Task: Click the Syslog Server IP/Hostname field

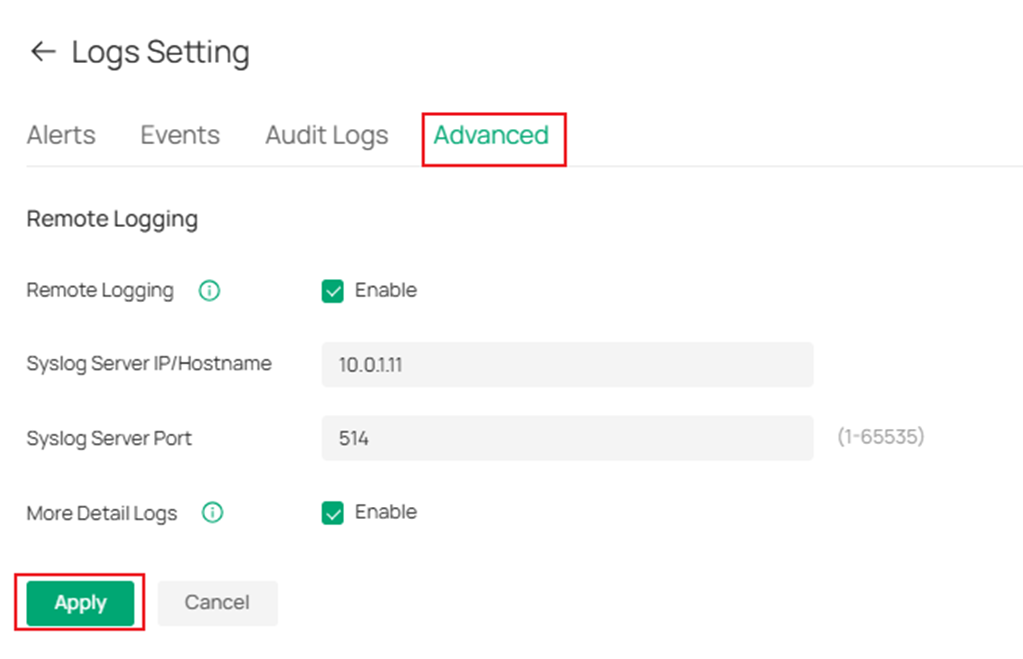Action: tap(568, 365)
